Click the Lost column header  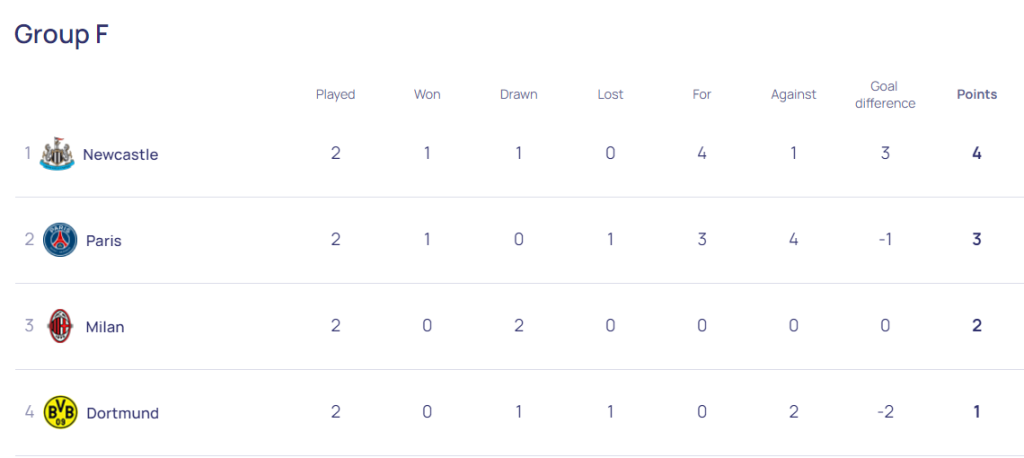click(x=611, y=95)
